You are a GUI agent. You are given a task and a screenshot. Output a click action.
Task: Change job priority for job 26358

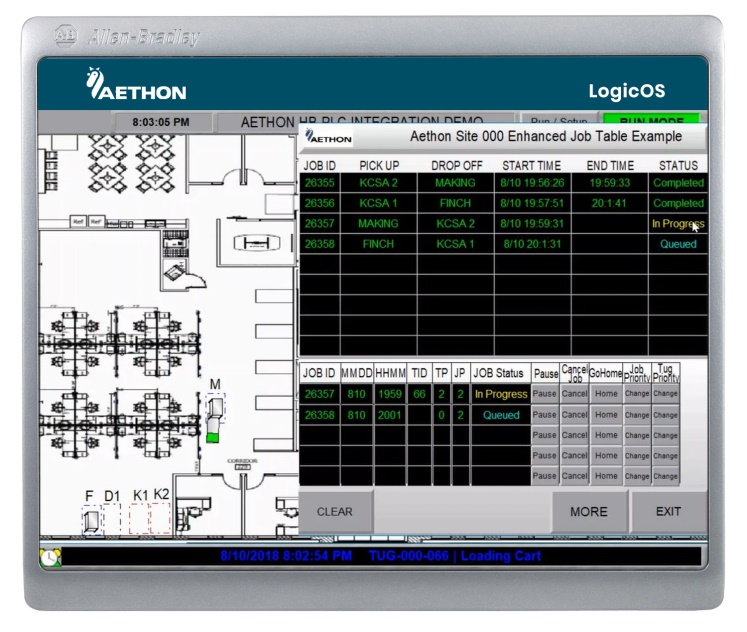637,415
